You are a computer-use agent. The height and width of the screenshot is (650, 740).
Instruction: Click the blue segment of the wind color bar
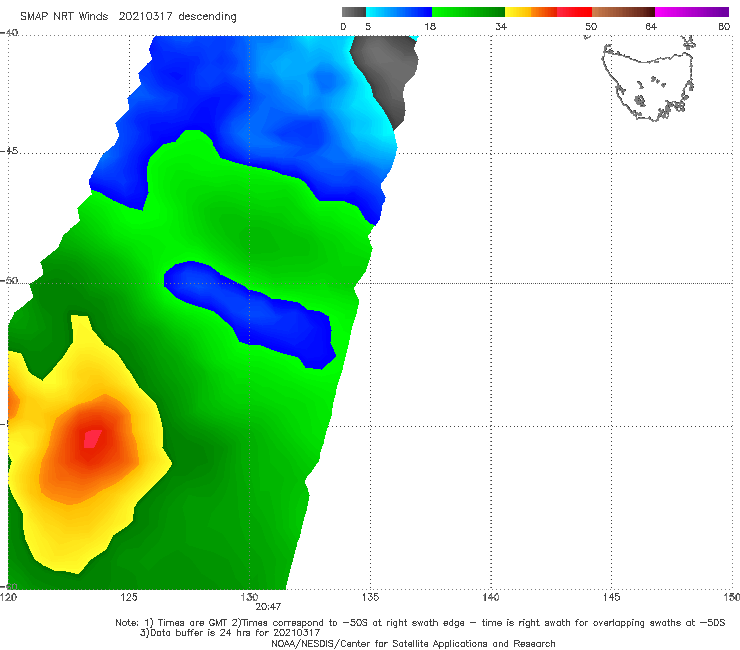pos(399,12)
